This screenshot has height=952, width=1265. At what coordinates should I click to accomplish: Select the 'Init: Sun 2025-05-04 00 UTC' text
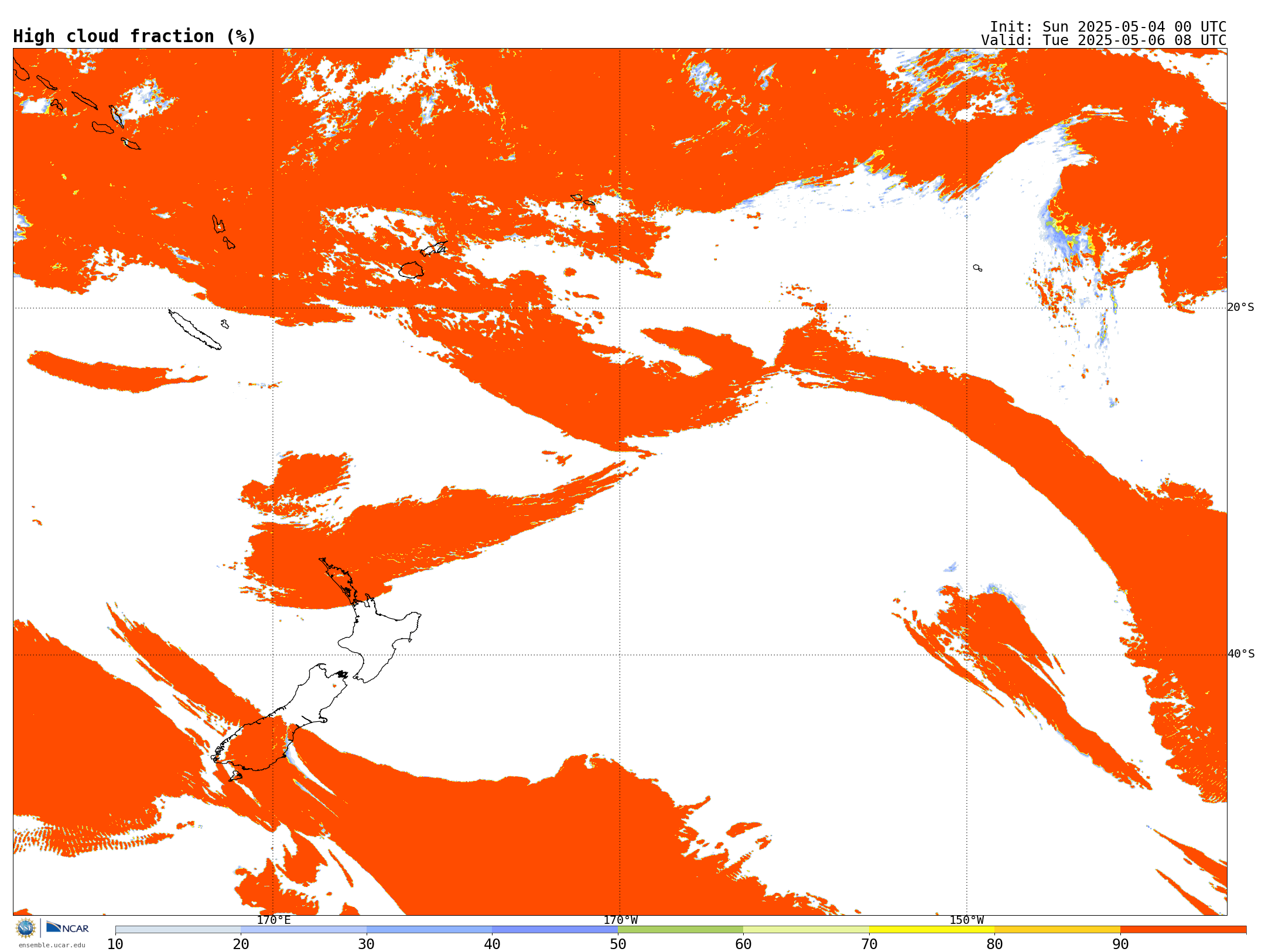pyautogui.click(x=1107, y=27)
